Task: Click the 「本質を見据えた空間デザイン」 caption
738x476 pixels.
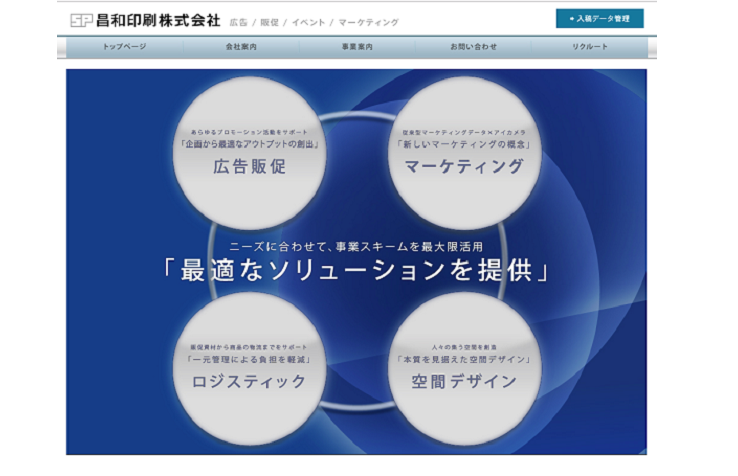Action: pyautogui.click(x=464, y=358)
